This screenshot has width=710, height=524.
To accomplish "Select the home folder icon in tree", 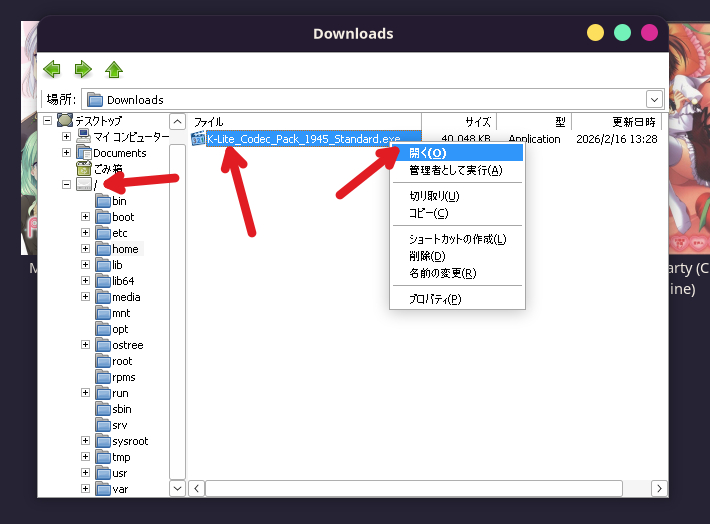I will coord(102,249).
